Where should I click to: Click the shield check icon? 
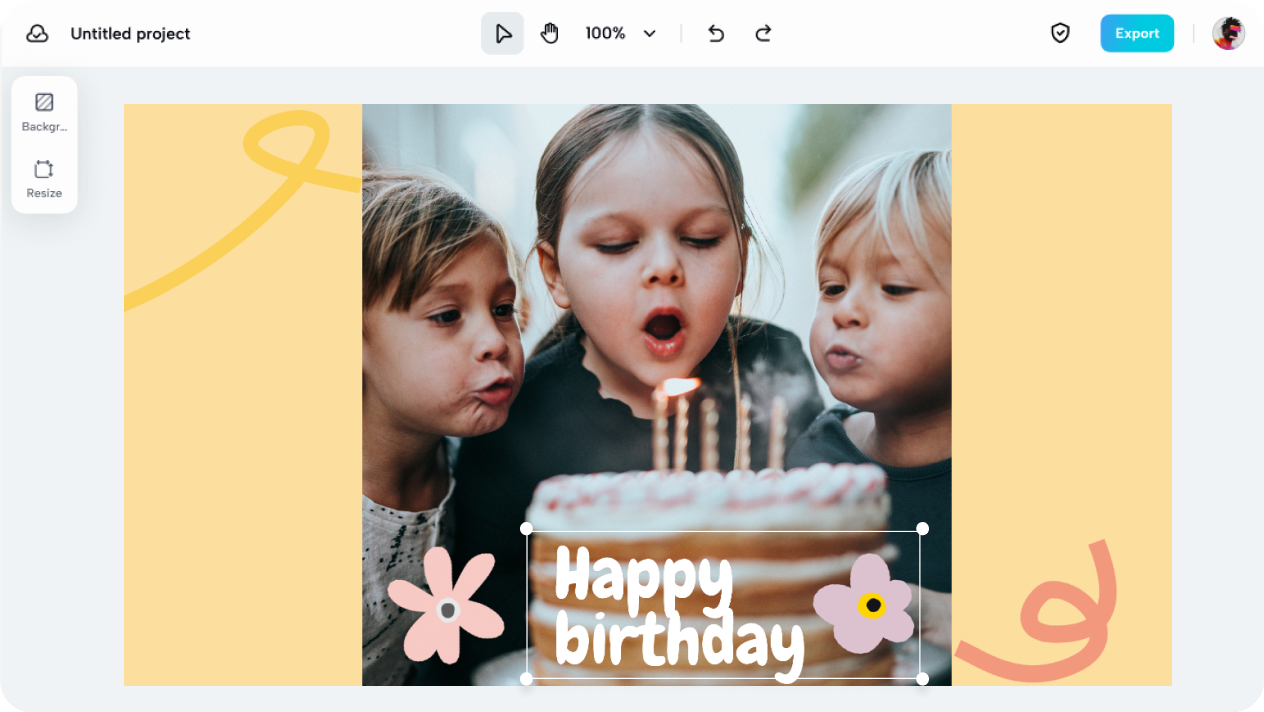tap(1060, 33)
